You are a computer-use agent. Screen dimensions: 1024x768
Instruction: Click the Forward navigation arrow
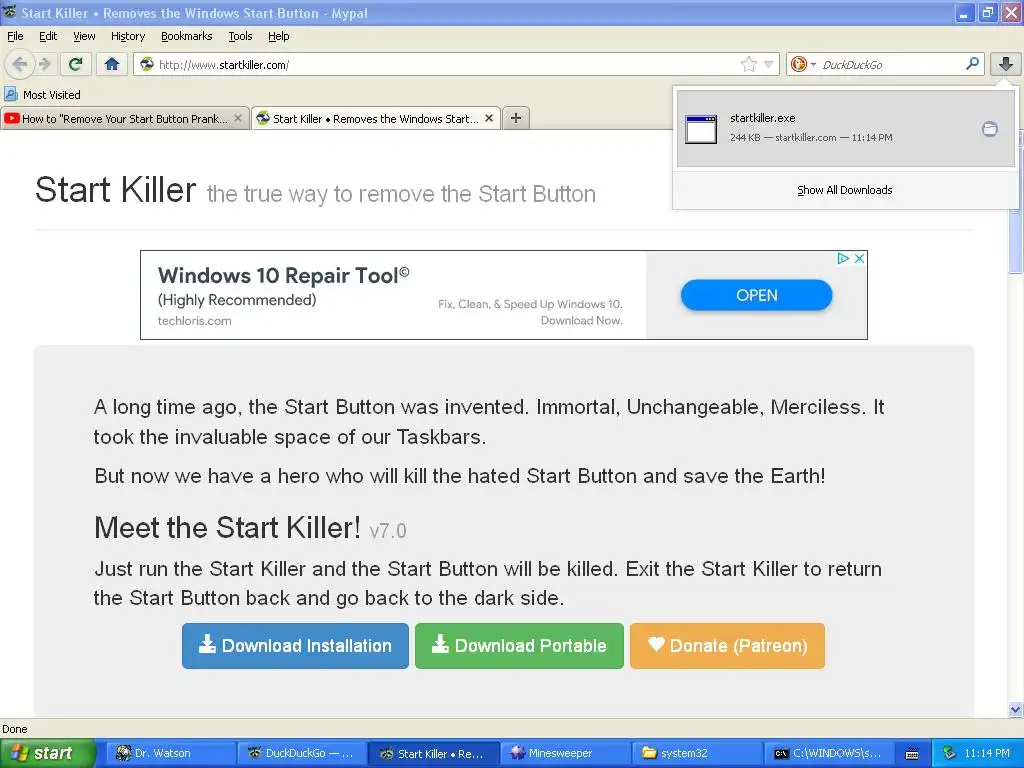click(44, 64)
